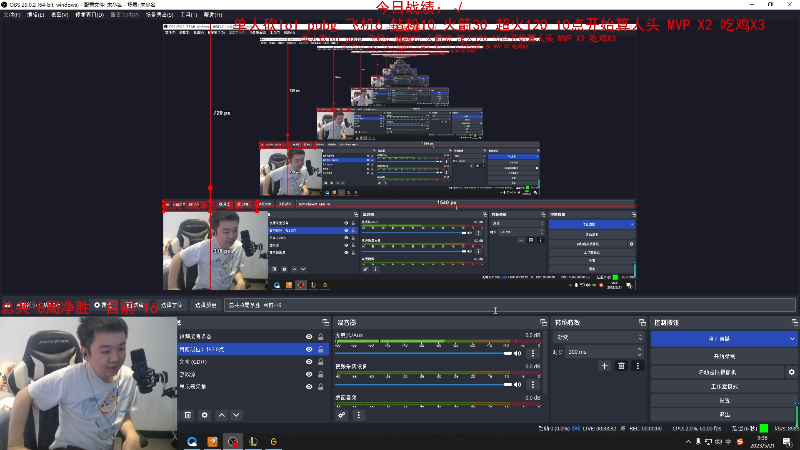The height and width of the screenshot is (450, 800).
Task: Lock the 文本 (GDI+) source
Action: coord(321,362)
